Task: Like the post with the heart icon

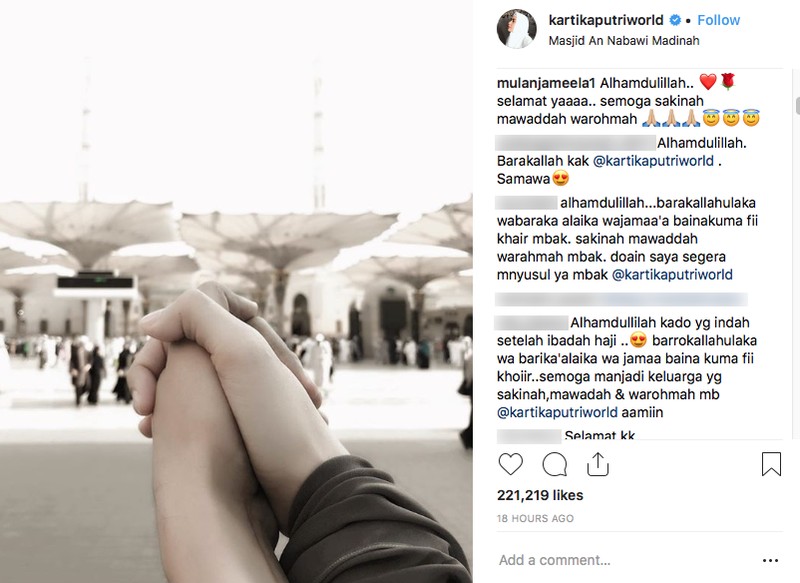Action: tap(510, 464)
